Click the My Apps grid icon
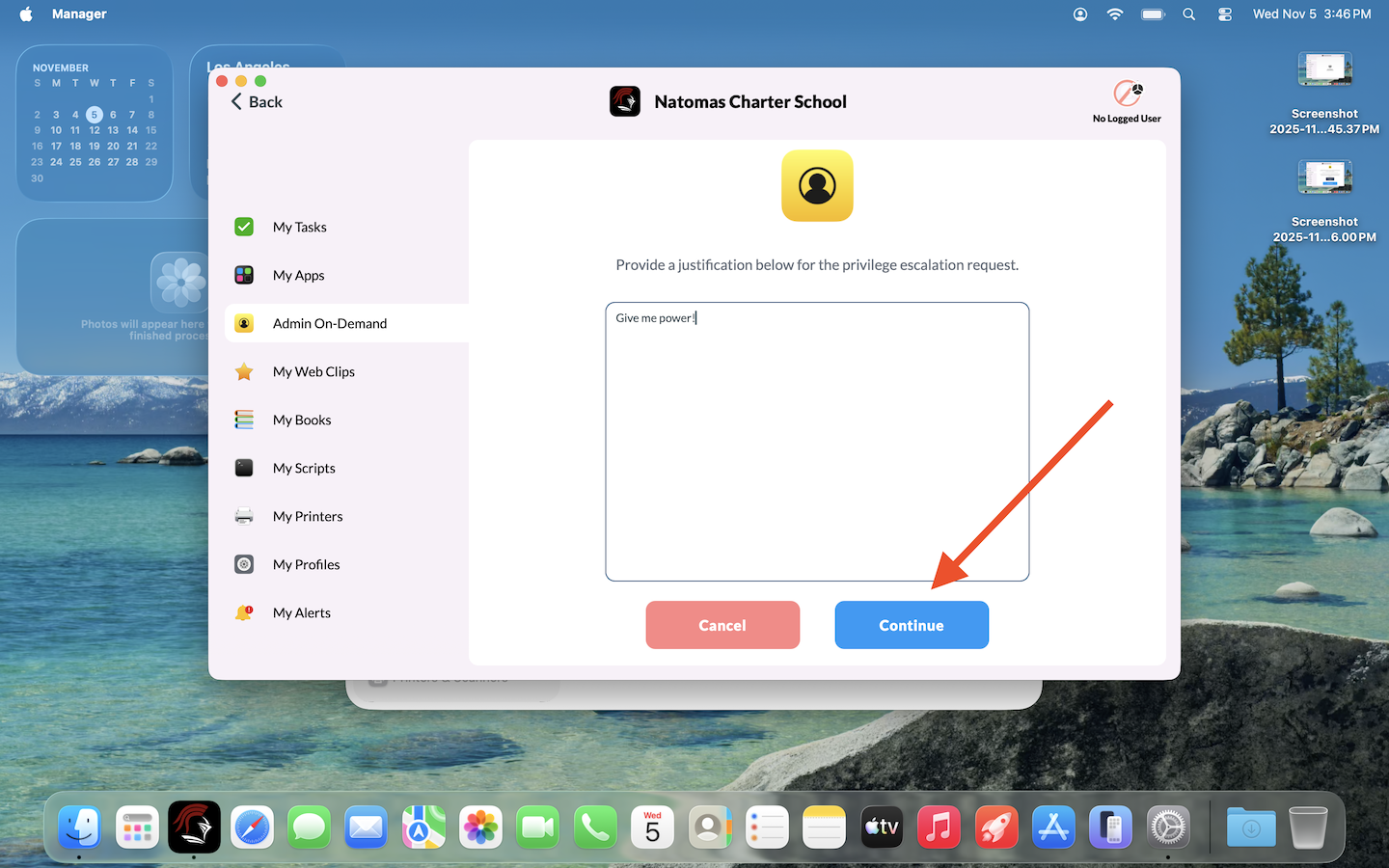The image size is (1389, 868). click(244, 275)
